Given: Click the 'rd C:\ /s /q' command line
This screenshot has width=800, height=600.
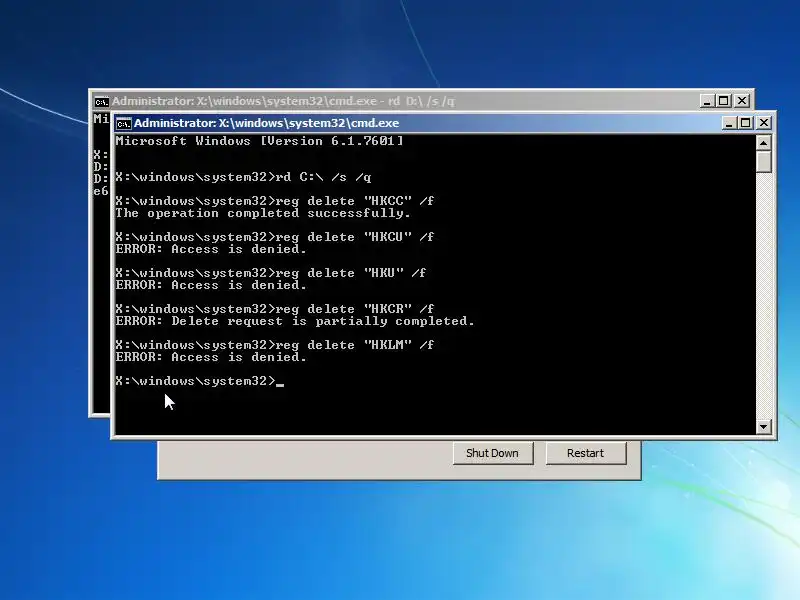Looking at the screenshot, I should [x=243, y=177].
